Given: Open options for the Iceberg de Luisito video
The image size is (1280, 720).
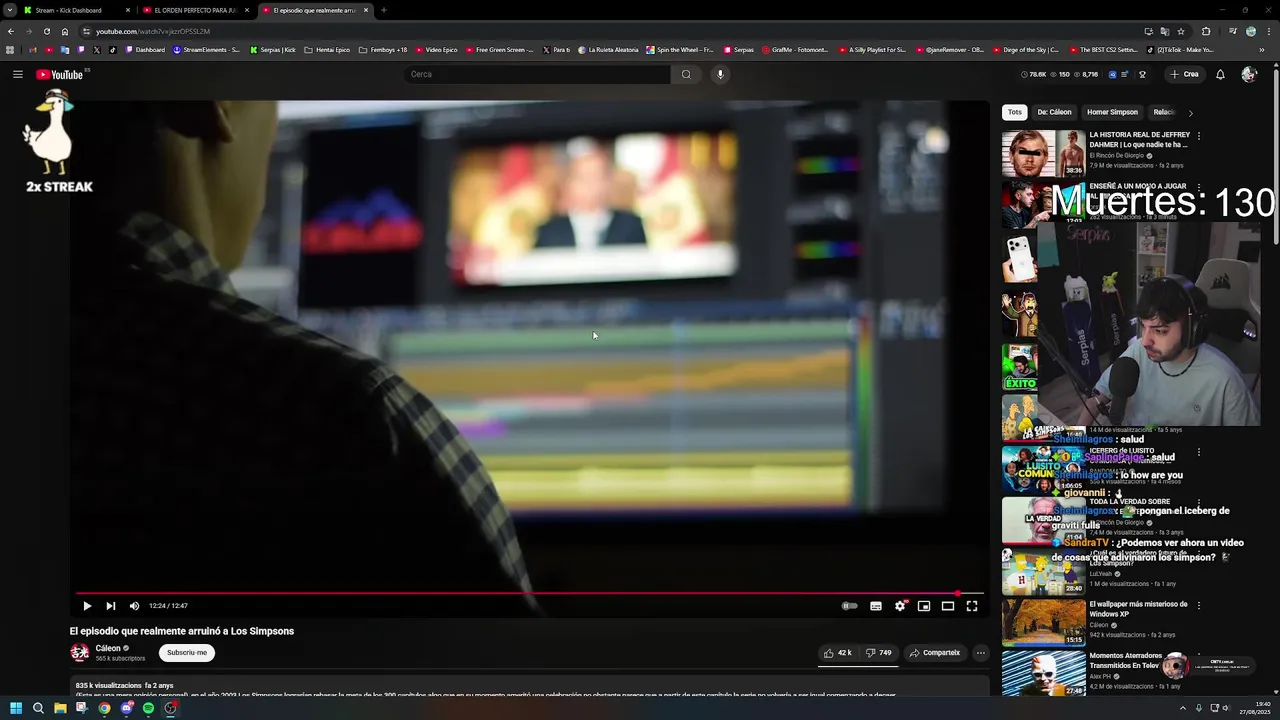Looking at the screenshot, I should tap(1199, 452).
